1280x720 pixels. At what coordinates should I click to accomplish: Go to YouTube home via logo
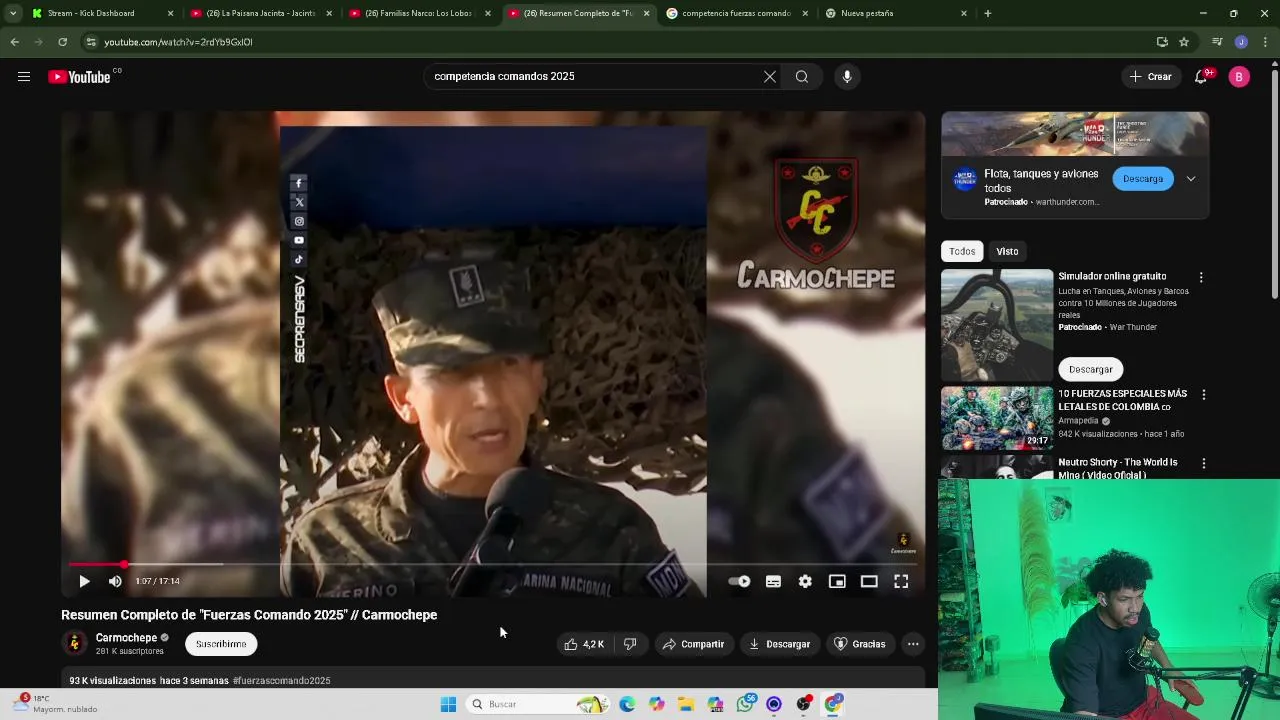(80, 77)
